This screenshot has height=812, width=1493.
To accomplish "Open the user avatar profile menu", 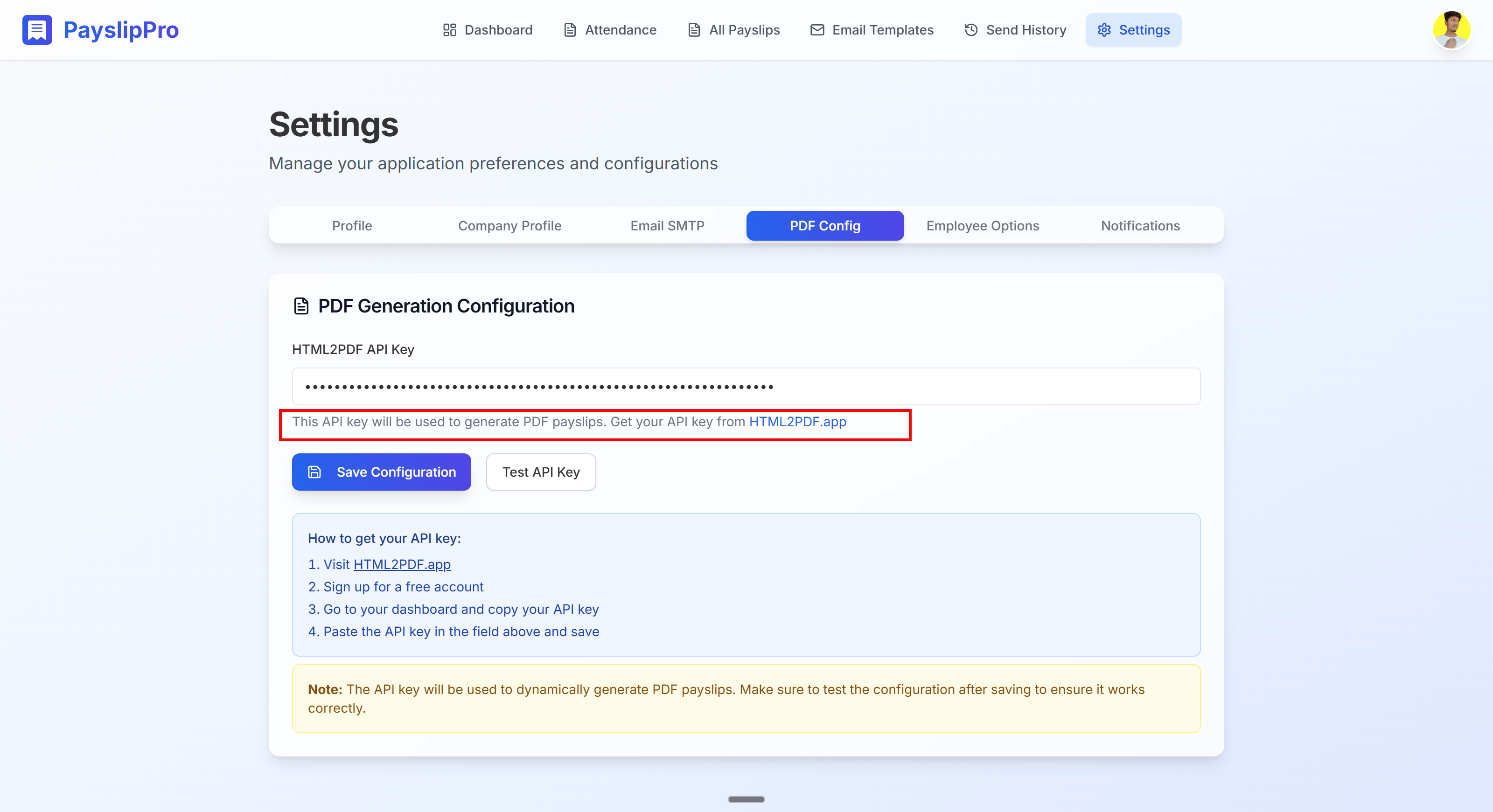I will (x=1451, y=30).
